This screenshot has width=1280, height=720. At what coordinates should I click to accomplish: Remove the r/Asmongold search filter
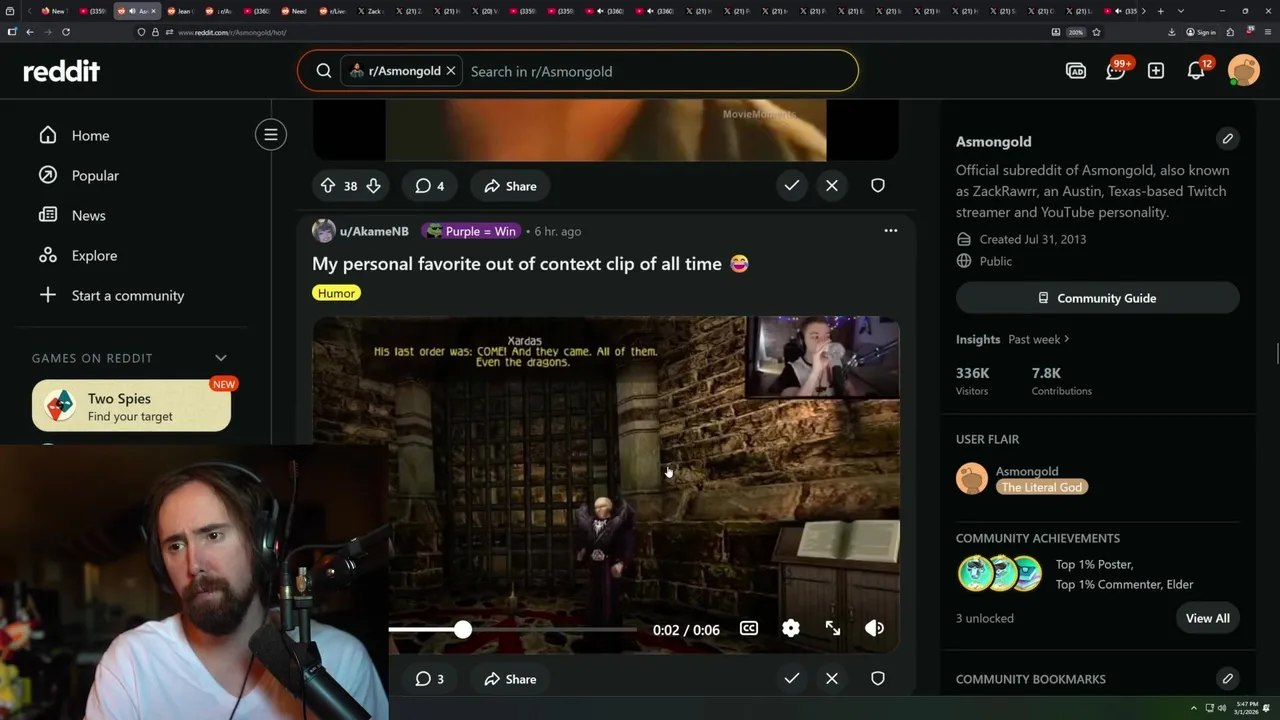(451, 71)
